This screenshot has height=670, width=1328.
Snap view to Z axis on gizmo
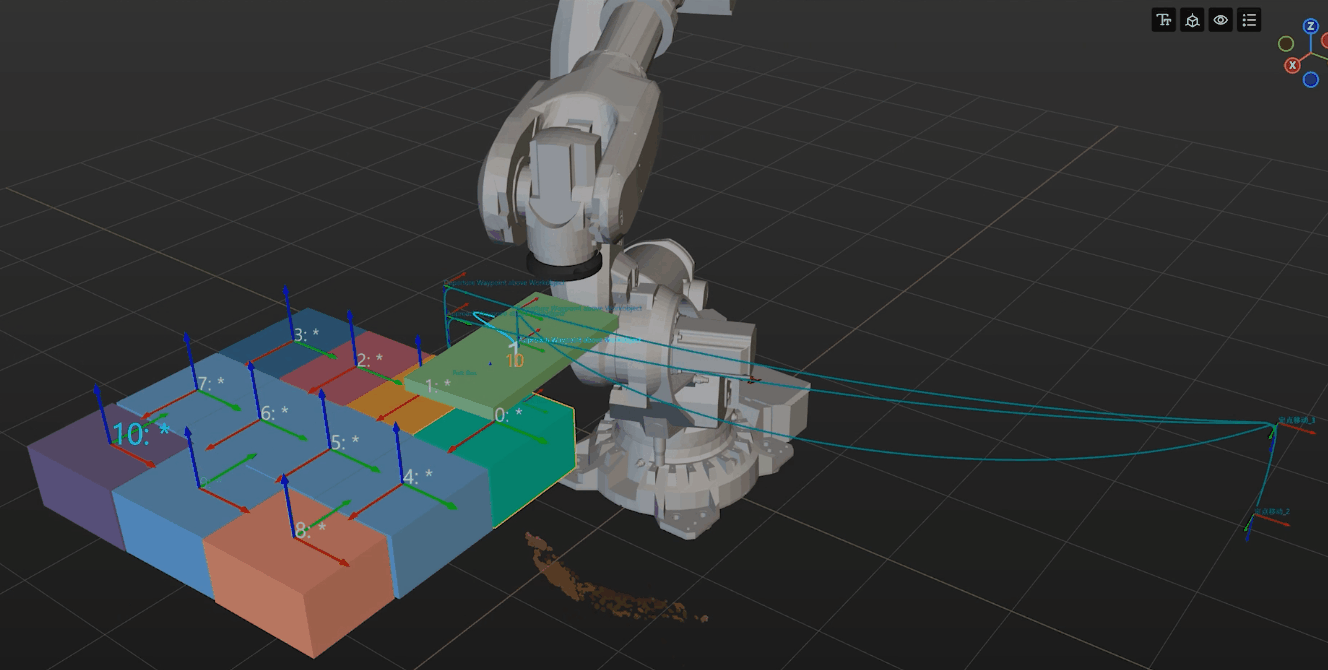tap(1310, 26)
